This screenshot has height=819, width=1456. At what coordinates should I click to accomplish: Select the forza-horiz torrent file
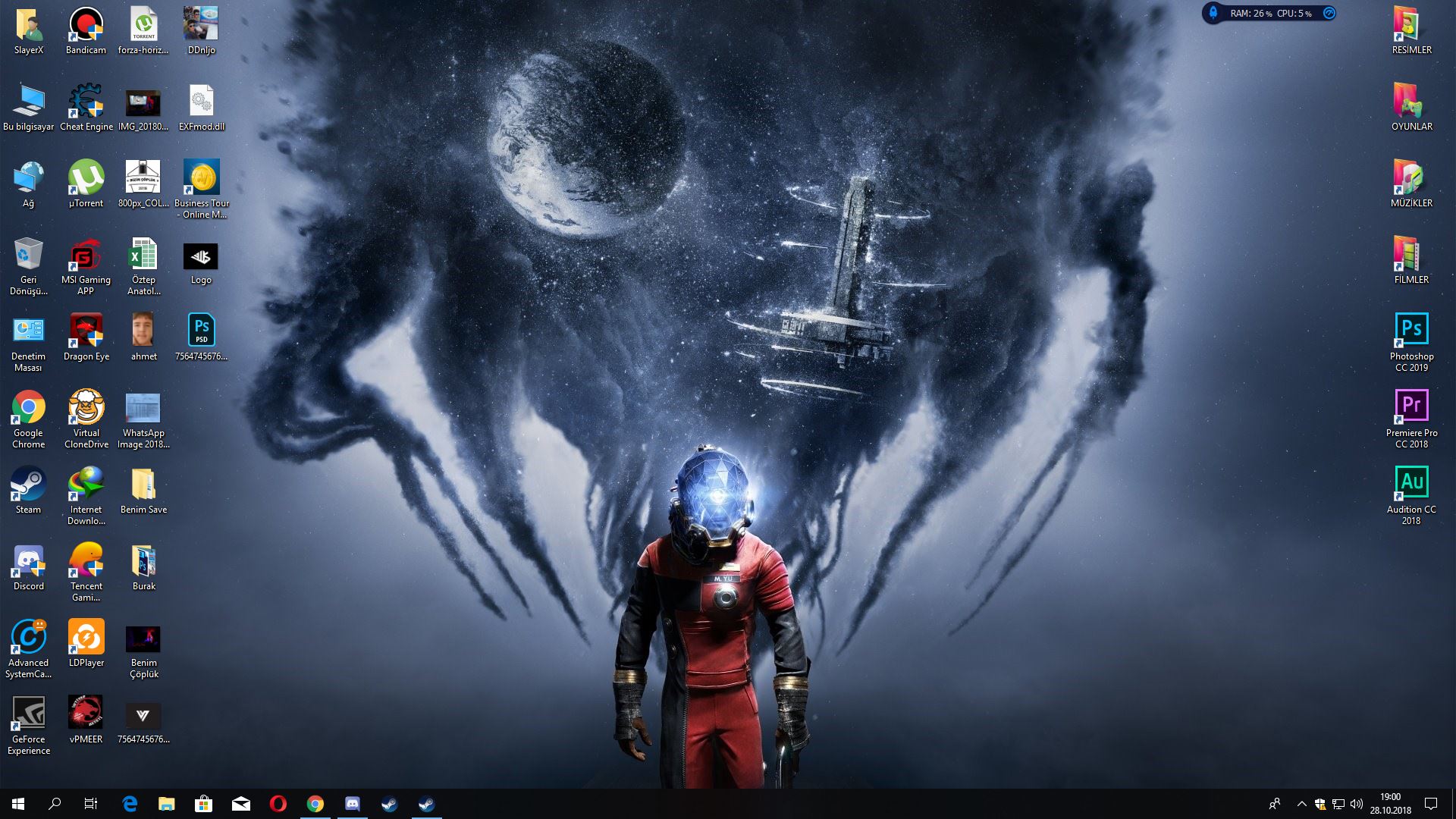(143, 30)
